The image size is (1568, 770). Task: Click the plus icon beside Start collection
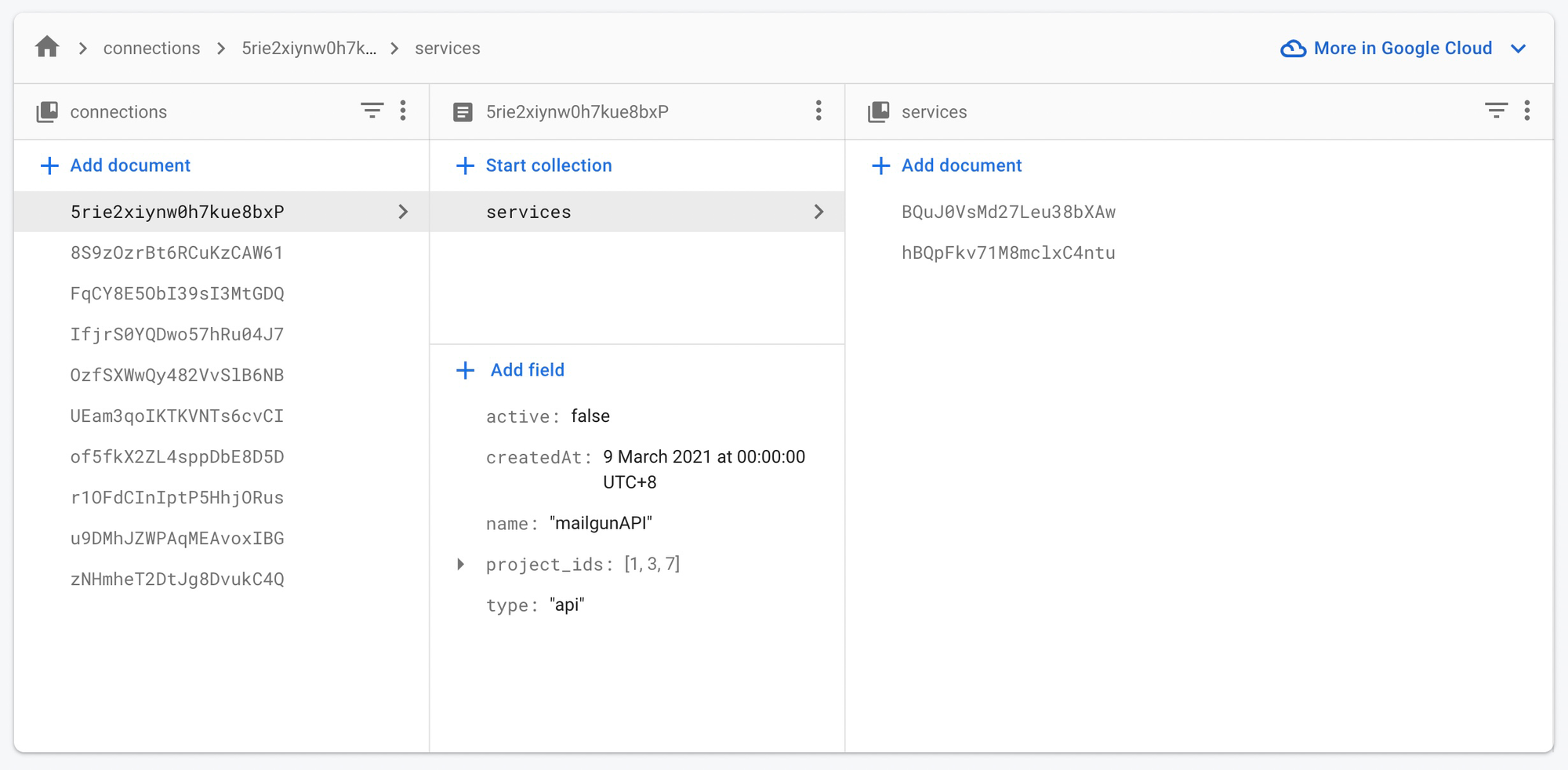point(466,165)
